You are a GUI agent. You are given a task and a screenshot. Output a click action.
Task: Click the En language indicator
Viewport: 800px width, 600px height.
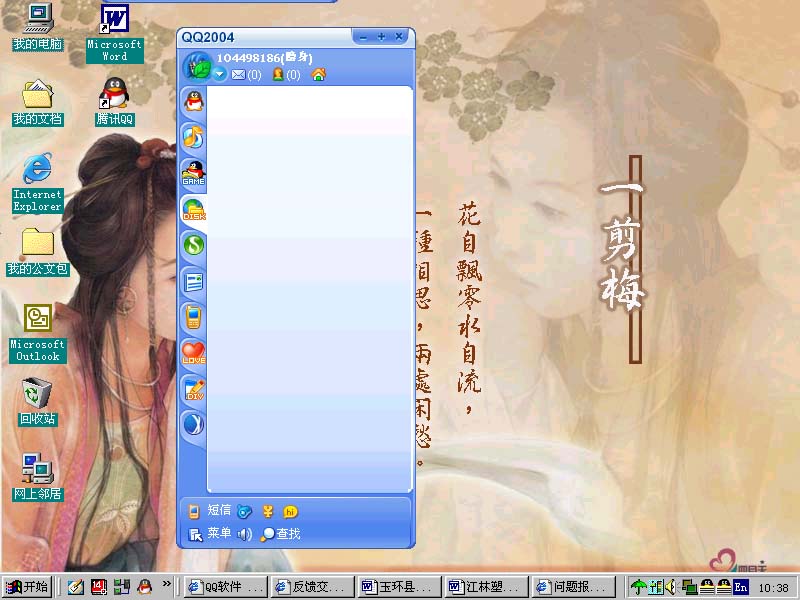pyautogui.click(x=740, y=587)
